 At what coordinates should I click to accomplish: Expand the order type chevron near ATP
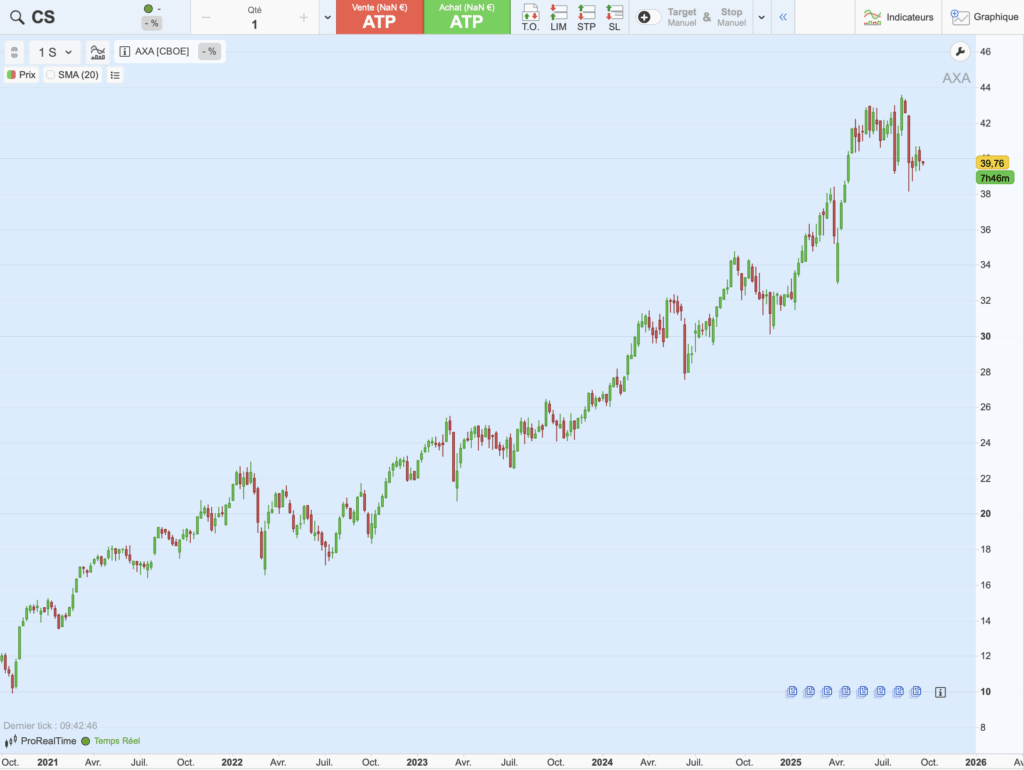tap(326, 17)
